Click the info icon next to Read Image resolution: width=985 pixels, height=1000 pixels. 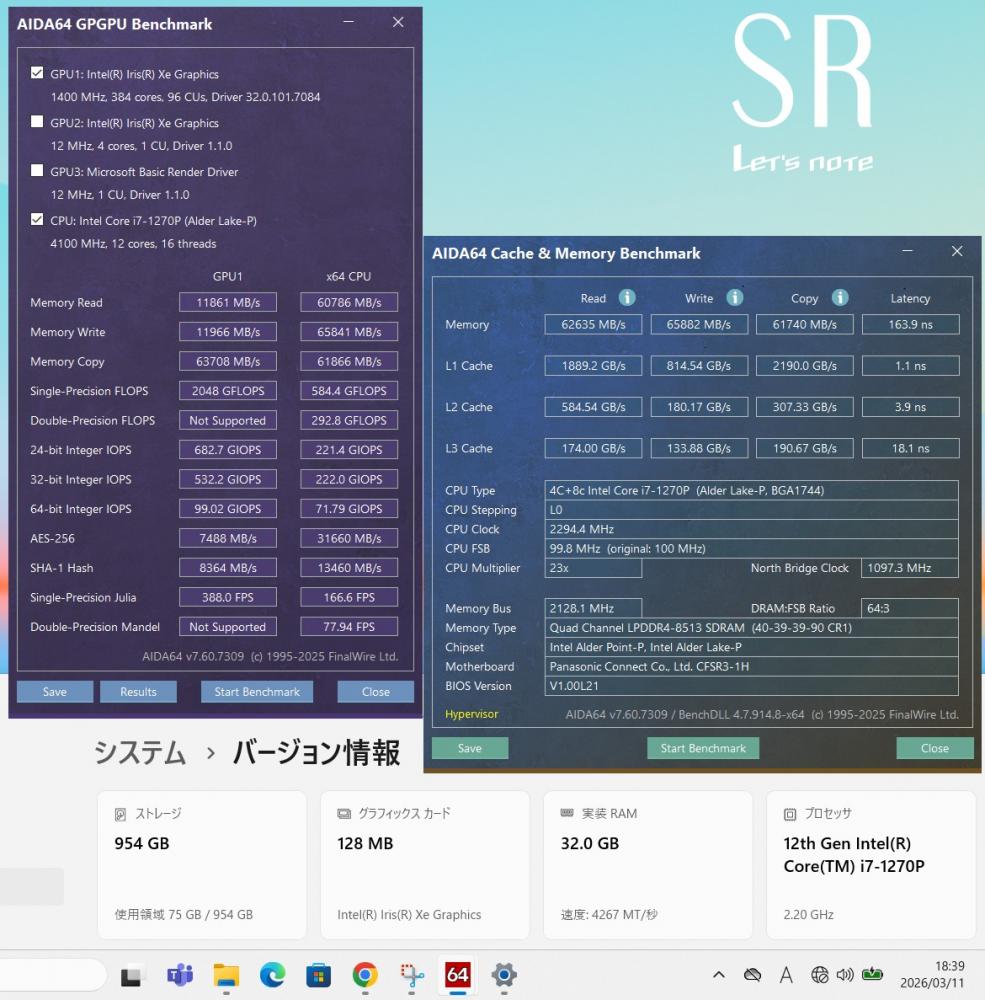627,298
